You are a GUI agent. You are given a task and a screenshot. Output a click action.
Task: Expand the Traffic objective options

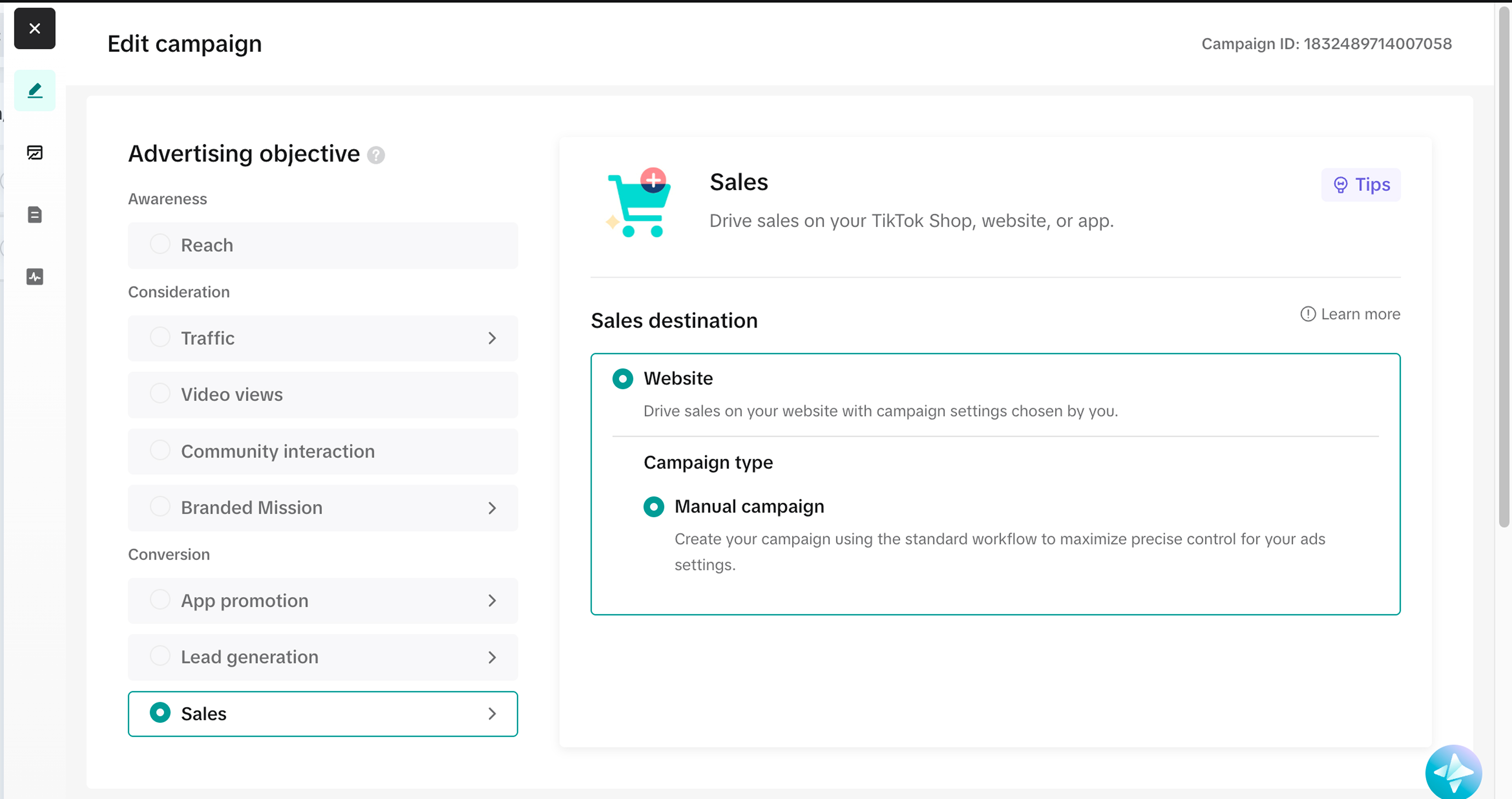click(x=492, y=338)
